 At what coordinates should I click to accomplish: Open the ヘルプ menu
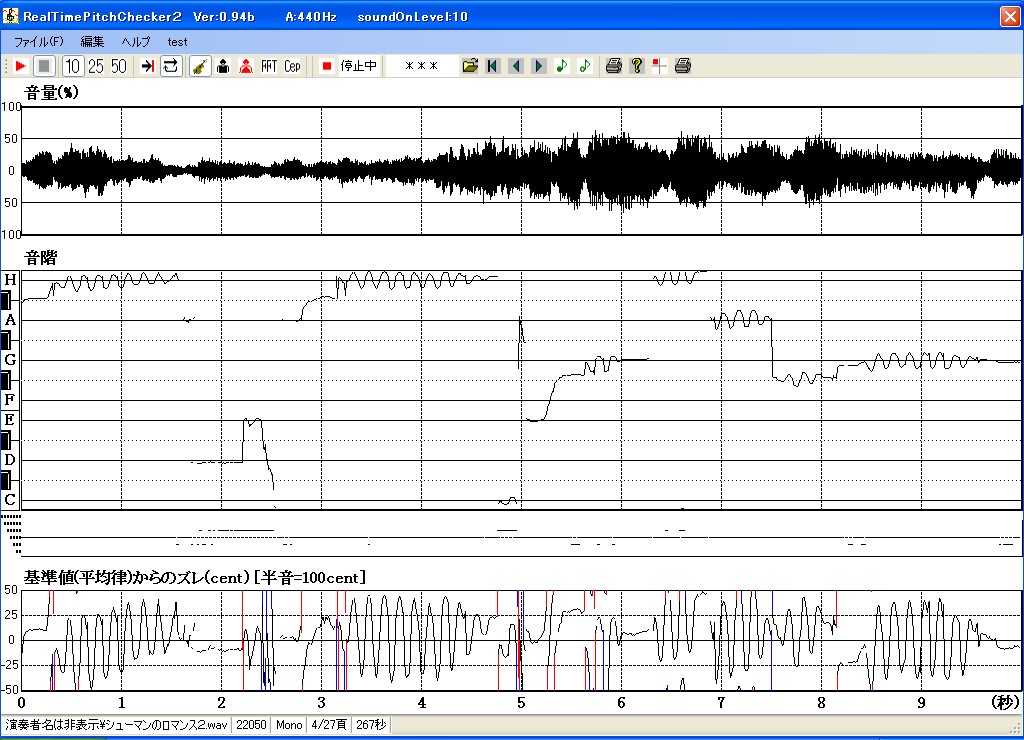[x=136, y=42]
